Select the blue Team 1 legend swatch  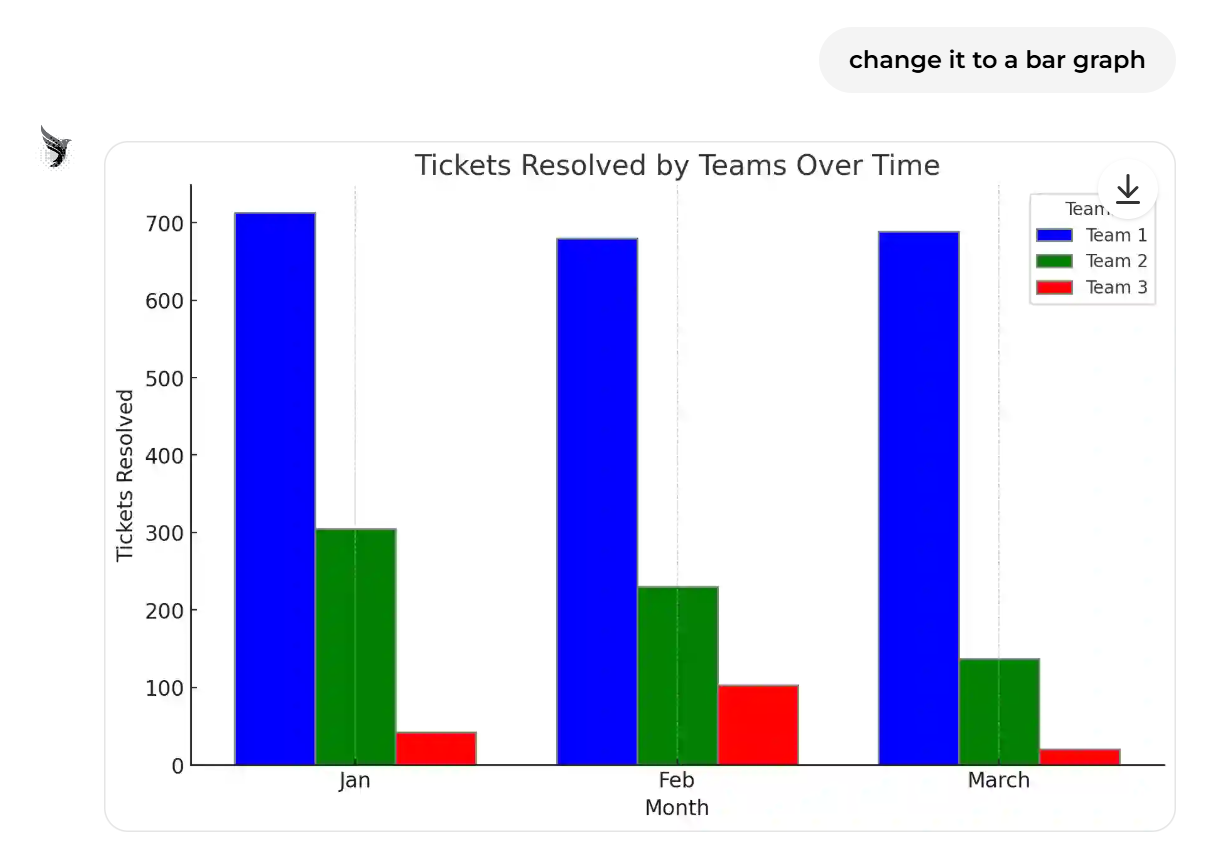point(1054,235)
